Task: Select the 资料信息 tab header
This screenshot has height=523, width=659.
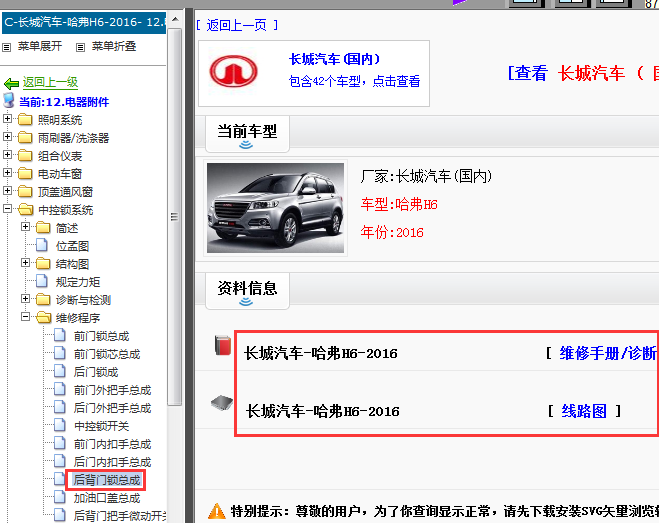Action: coord(247,291)
